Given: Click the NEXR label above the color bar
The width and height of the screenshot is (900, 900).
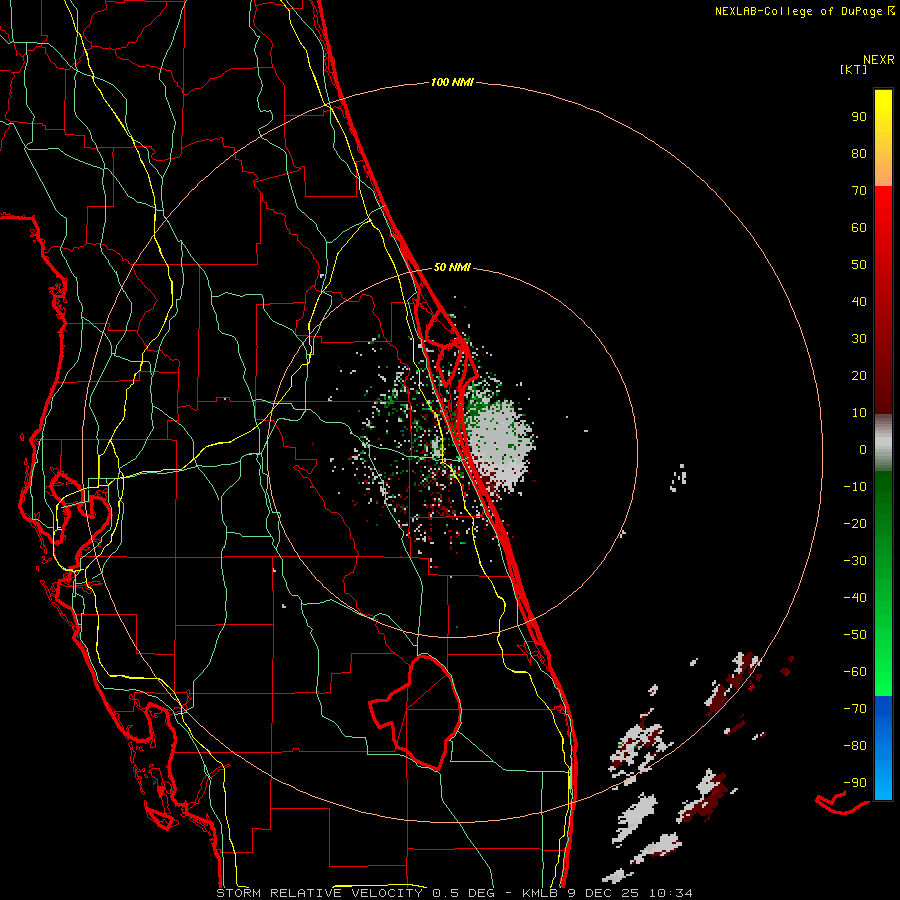Looking at the screenshot, I should point(879,60).
